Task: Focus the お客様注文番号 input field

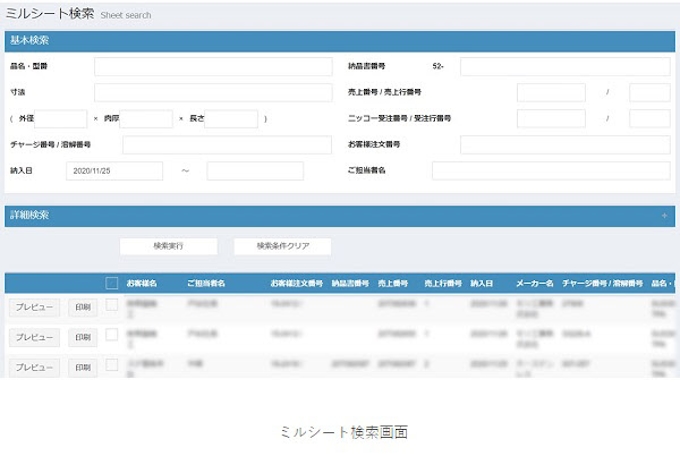Action: 564,145
